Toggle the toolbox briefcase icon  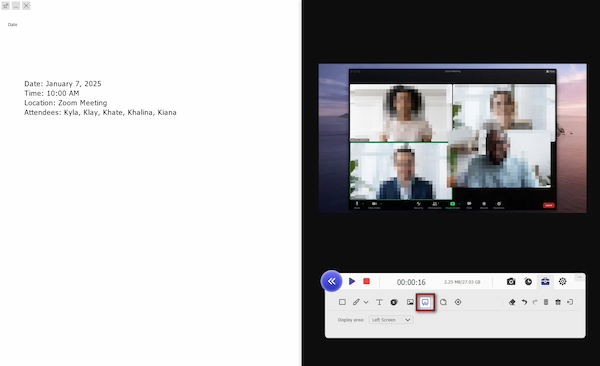point(545,281)
